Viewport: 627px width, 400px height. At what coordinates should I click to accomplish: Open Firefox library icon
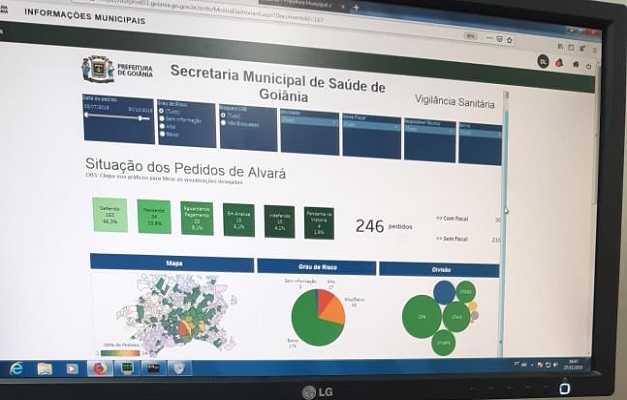560,47
